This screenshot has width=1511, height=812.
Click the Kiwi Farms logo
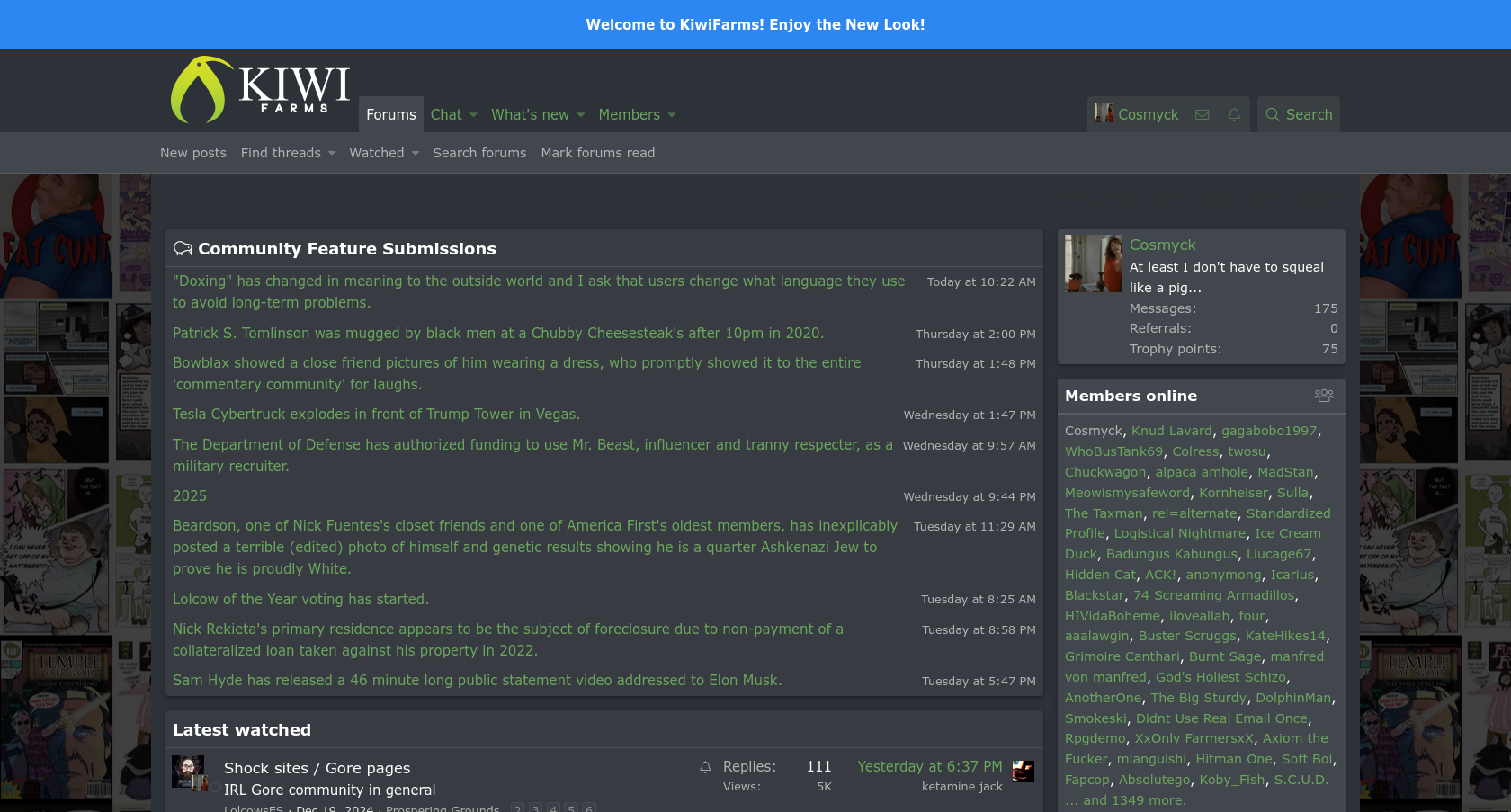260,90
